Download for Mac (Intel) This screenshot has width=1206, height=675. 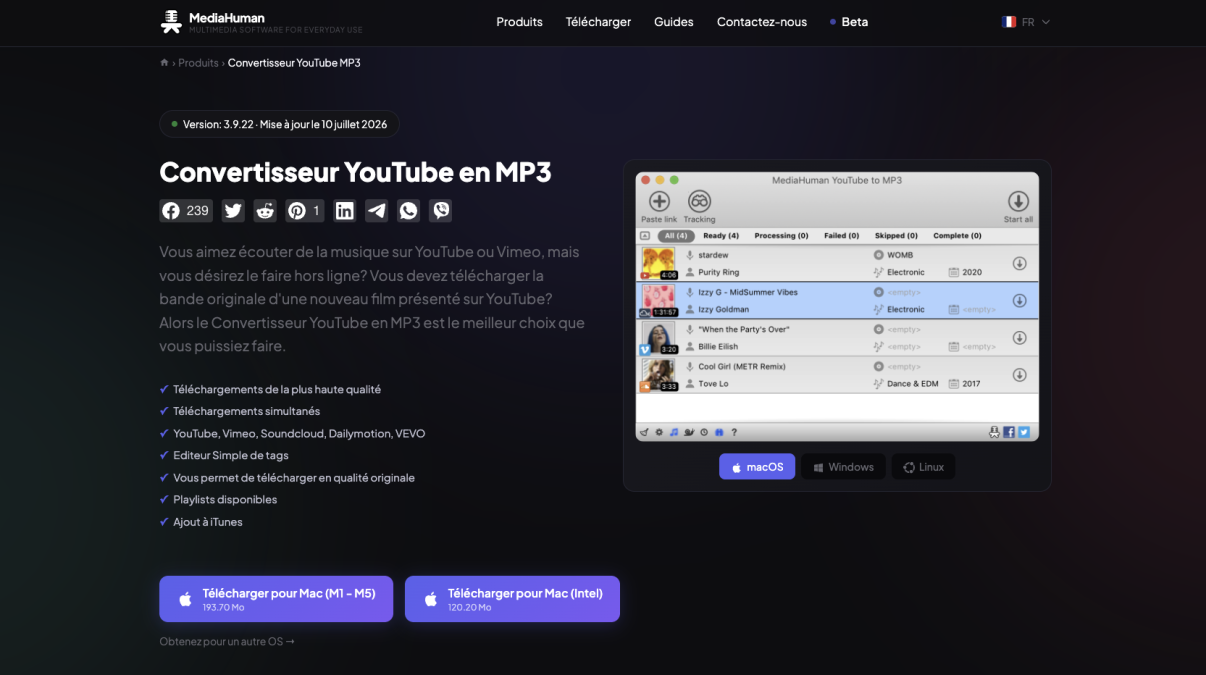click(x=512, y=599)
